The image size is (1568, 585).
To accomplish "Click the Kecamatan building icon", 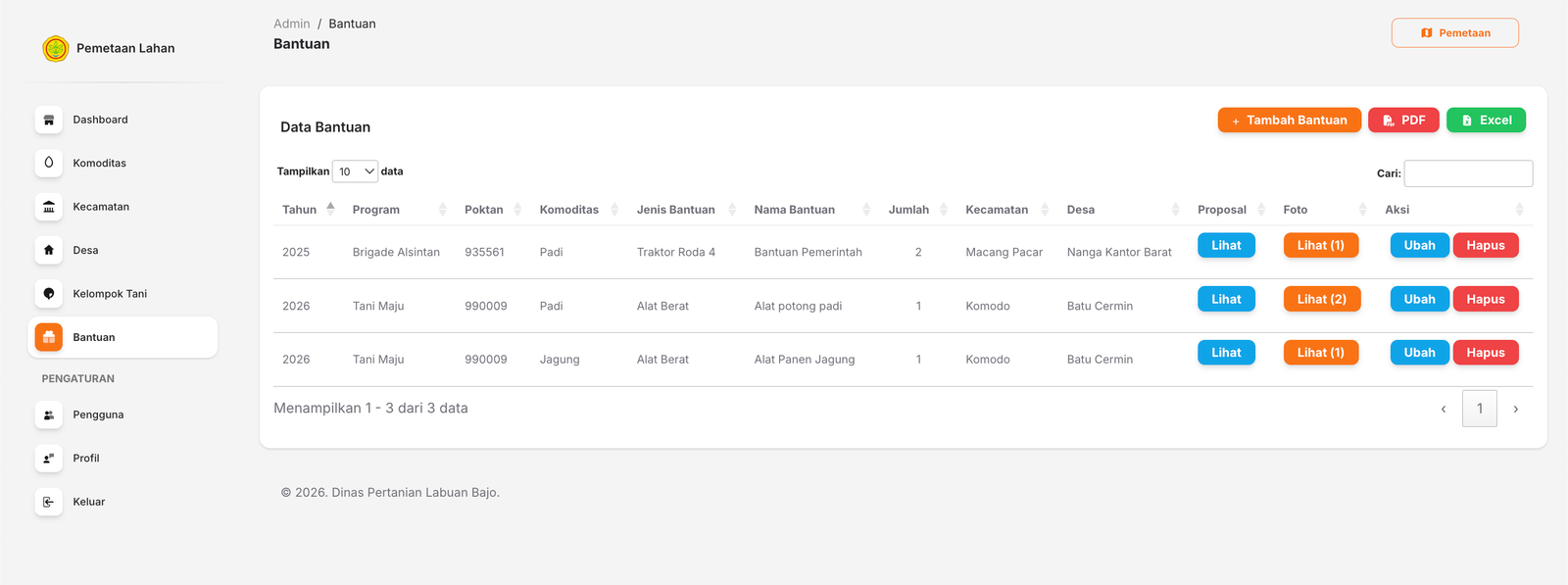I will [x=49, y=207].
